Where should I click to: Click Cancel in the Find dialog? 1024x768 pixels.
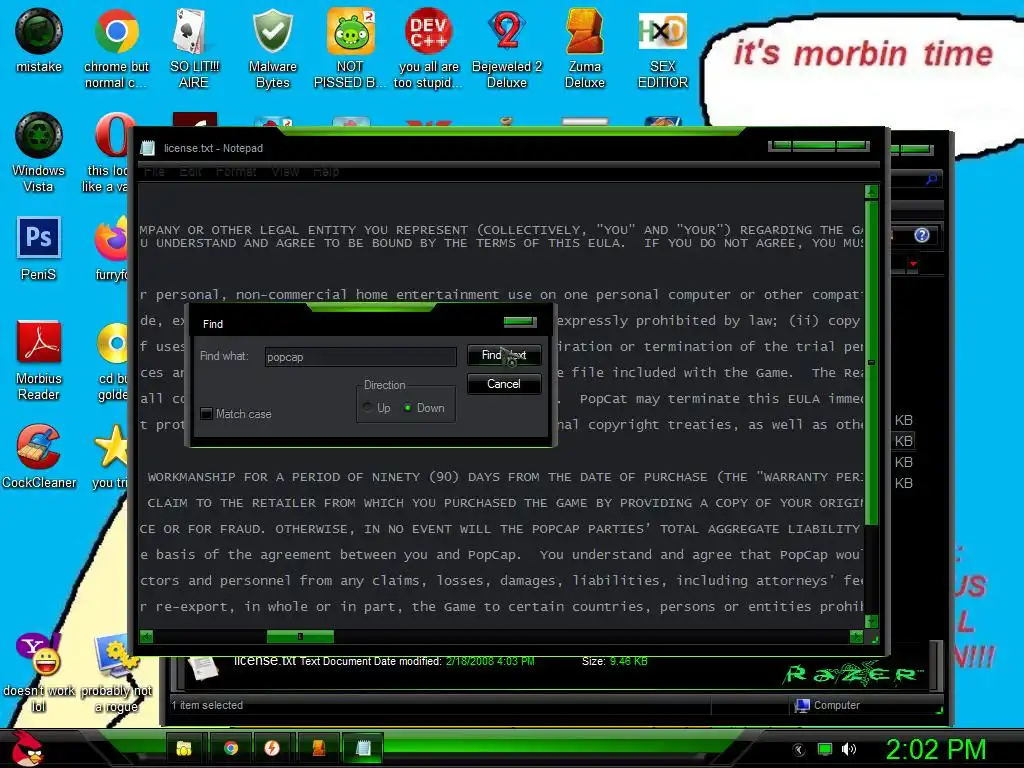[504, 383]
